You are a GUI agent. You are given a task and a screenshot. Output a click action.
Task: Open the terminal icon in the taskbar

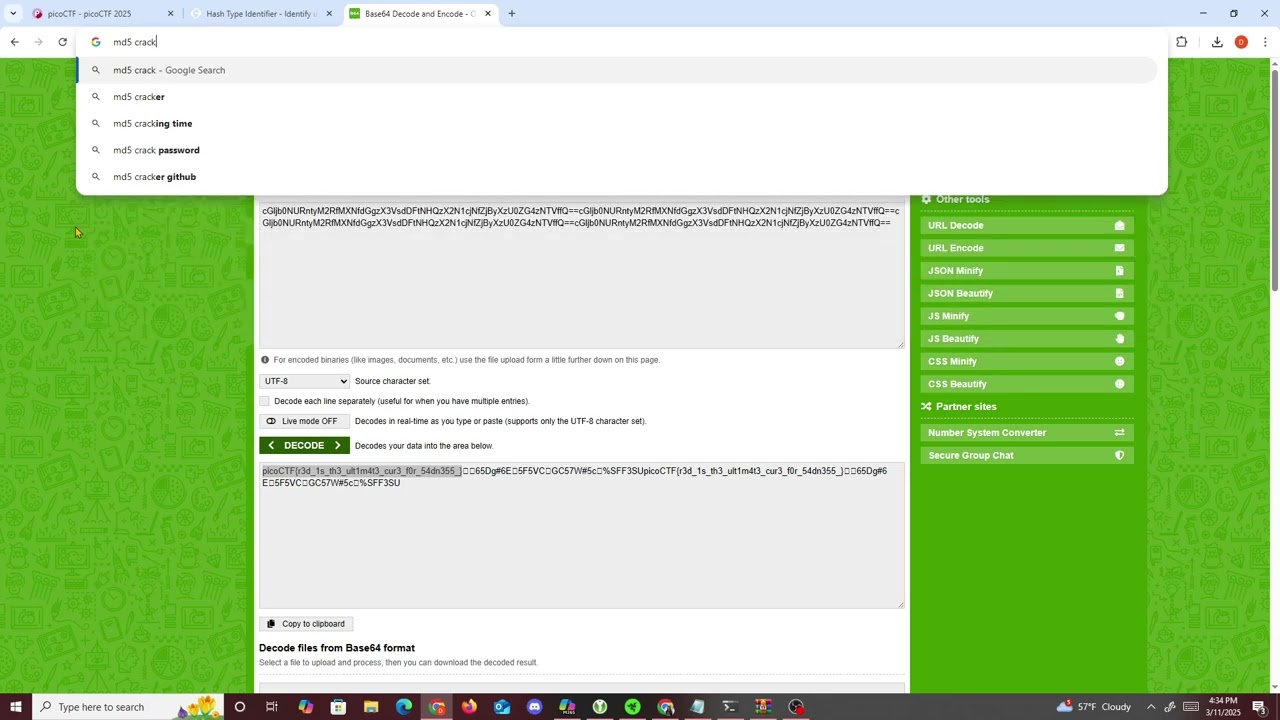pyautogui.click(x=730, y=707)
